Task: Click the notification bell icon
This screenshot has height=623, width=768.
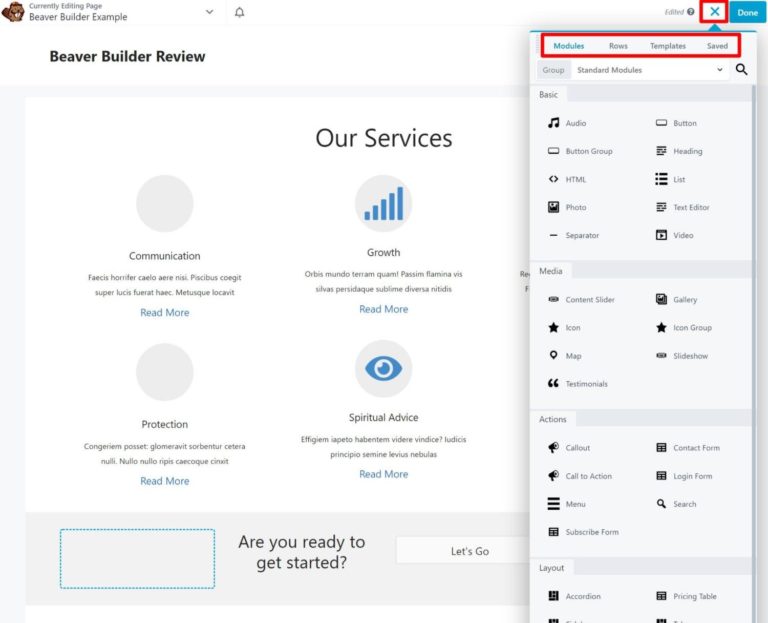Action: pos(239,12)
